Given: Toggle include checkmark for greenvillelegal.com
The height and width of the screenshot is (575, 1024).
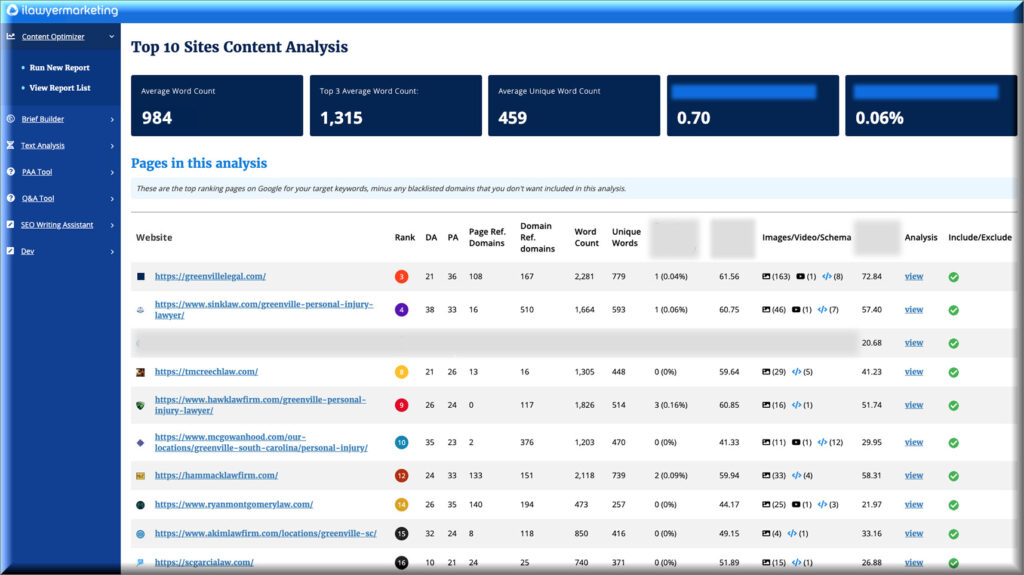Looking at the screenshot, I should point(953,277).
